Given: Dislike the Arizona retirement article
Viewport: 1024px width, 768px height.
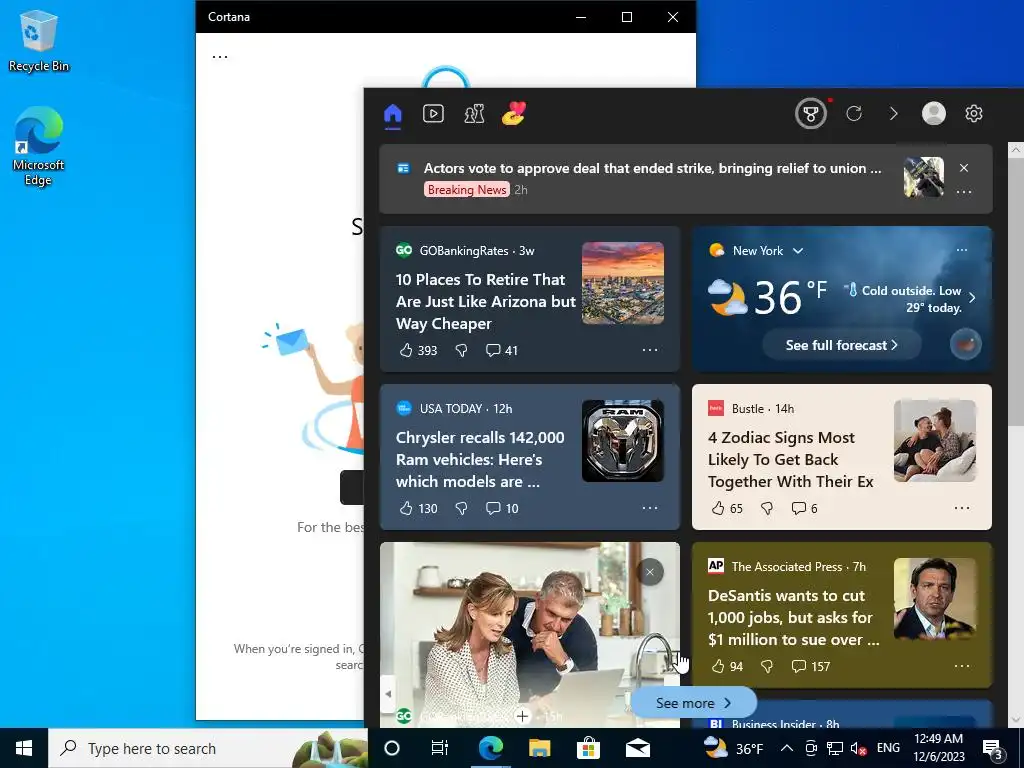Looking at the screenshot, I should (461, 351).
